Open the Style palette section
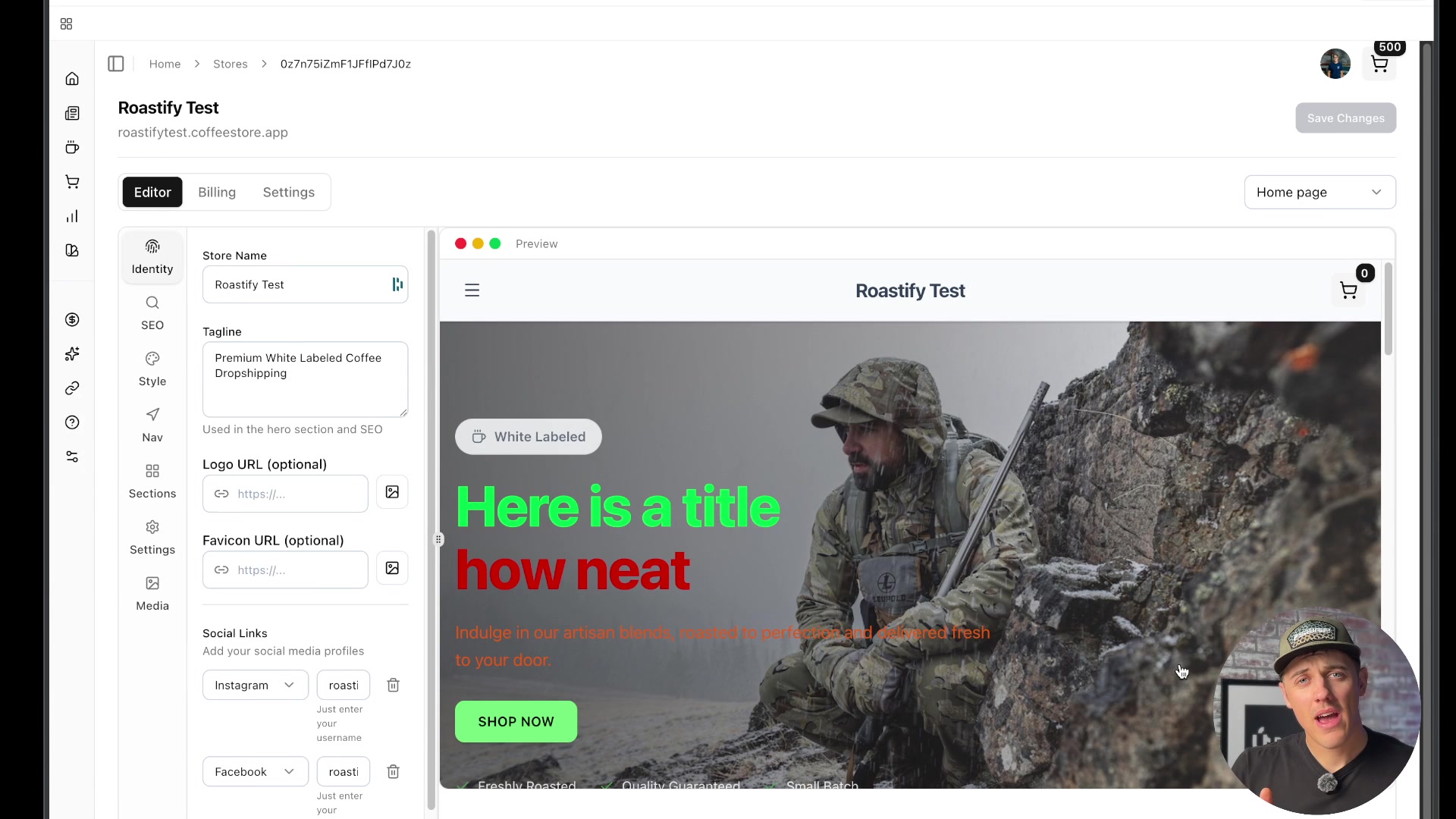1456x819 pixels. (x=152, y=369)
